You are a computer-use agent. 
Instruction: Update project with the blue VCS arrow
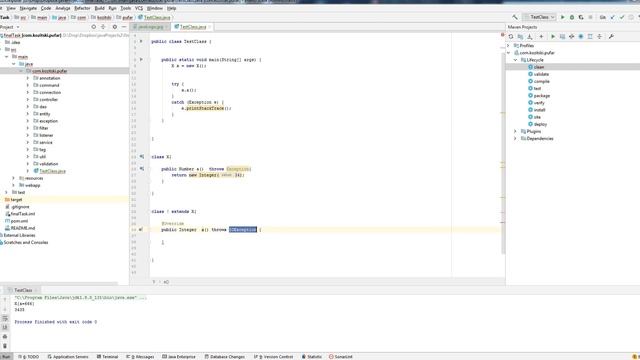click(x=613, y=17)
